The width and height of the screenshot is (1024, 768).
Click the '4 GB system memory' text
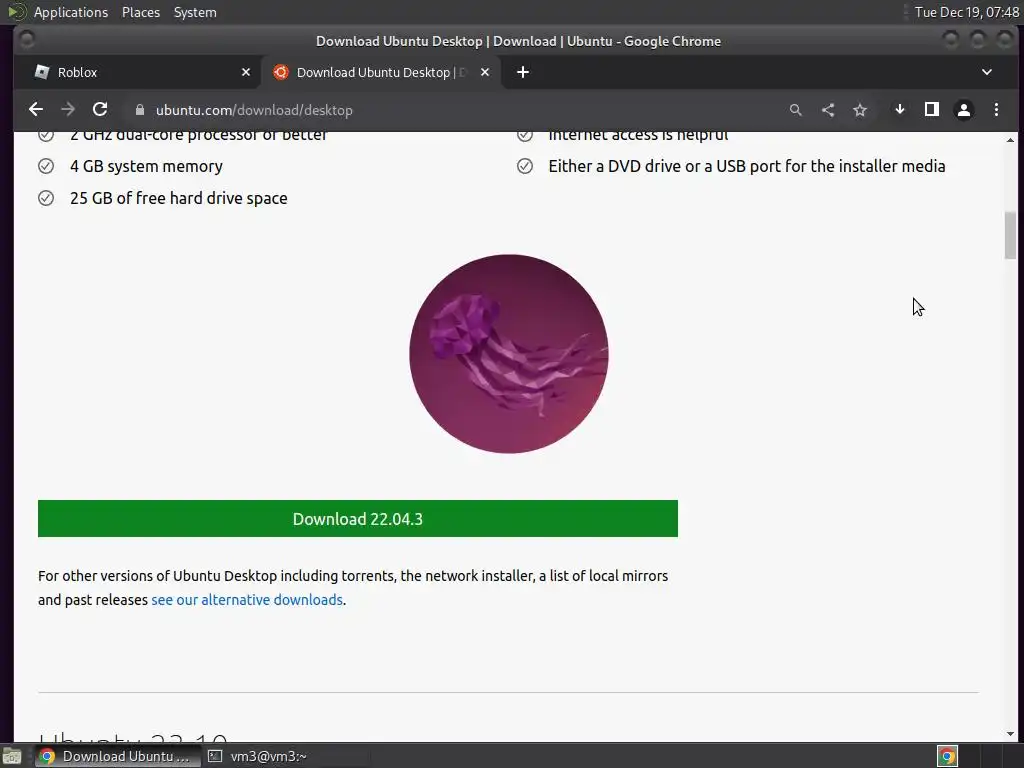[146, 166]
